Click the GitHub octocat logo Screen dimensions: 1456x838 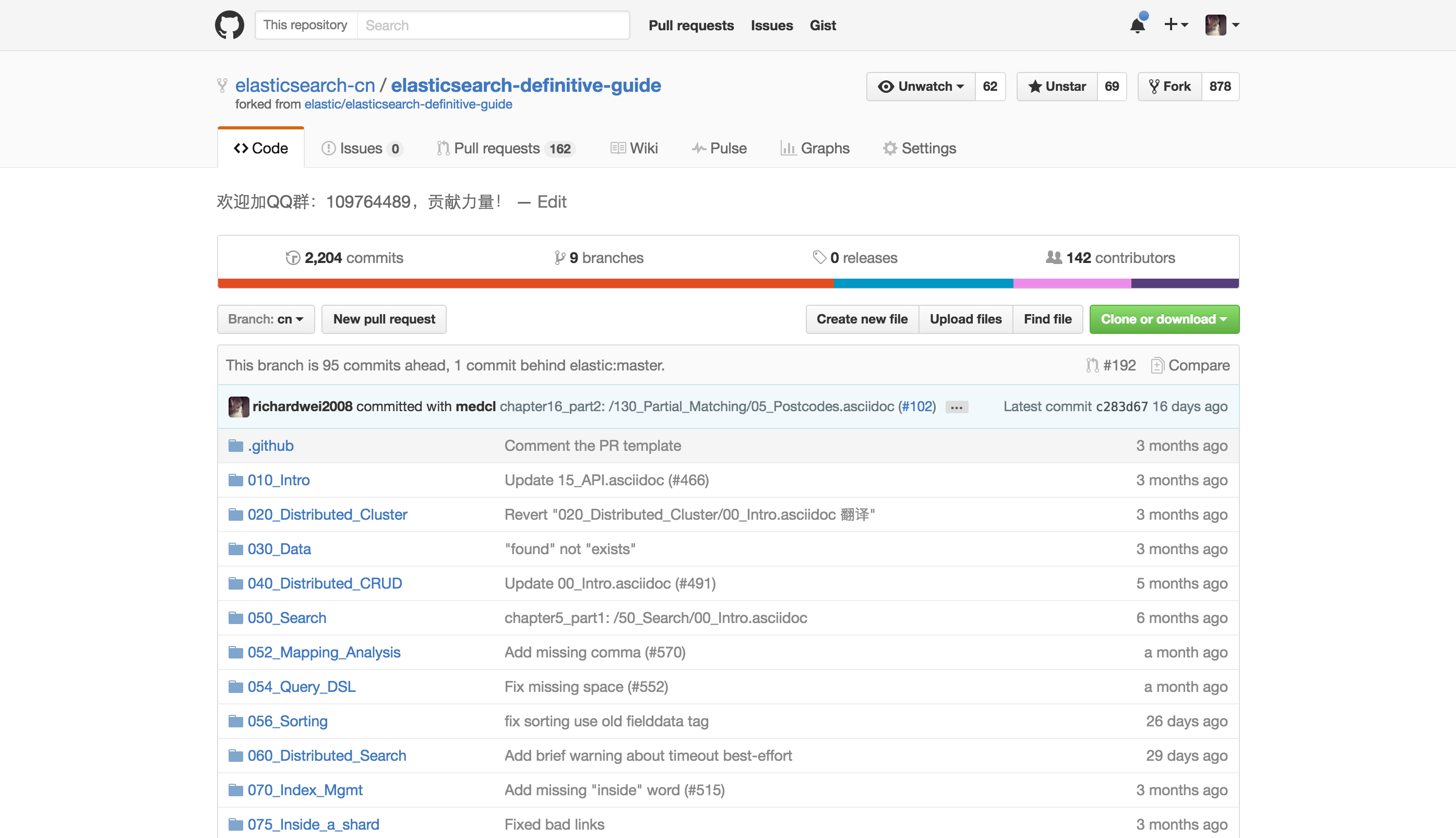click(230, 25)
